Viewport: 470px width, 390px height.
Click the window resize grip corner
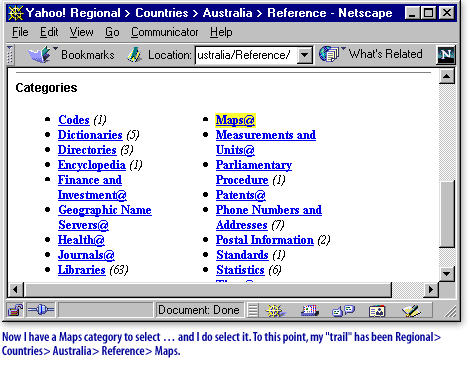click(450, 312)
